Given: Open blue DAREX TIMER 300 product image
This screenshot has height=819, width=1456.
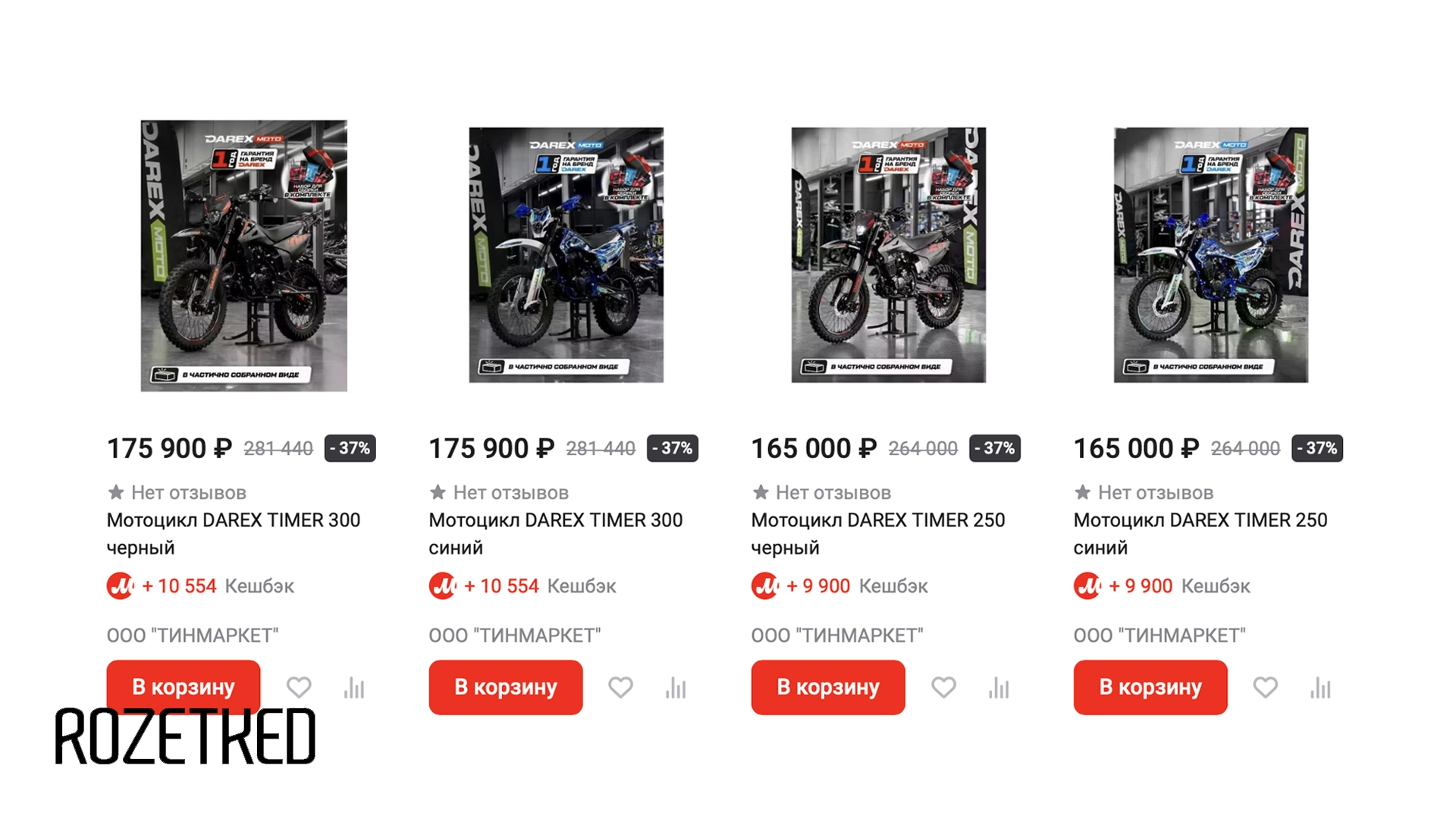Looking at the screenshot, I should click(x=566, y=255).
